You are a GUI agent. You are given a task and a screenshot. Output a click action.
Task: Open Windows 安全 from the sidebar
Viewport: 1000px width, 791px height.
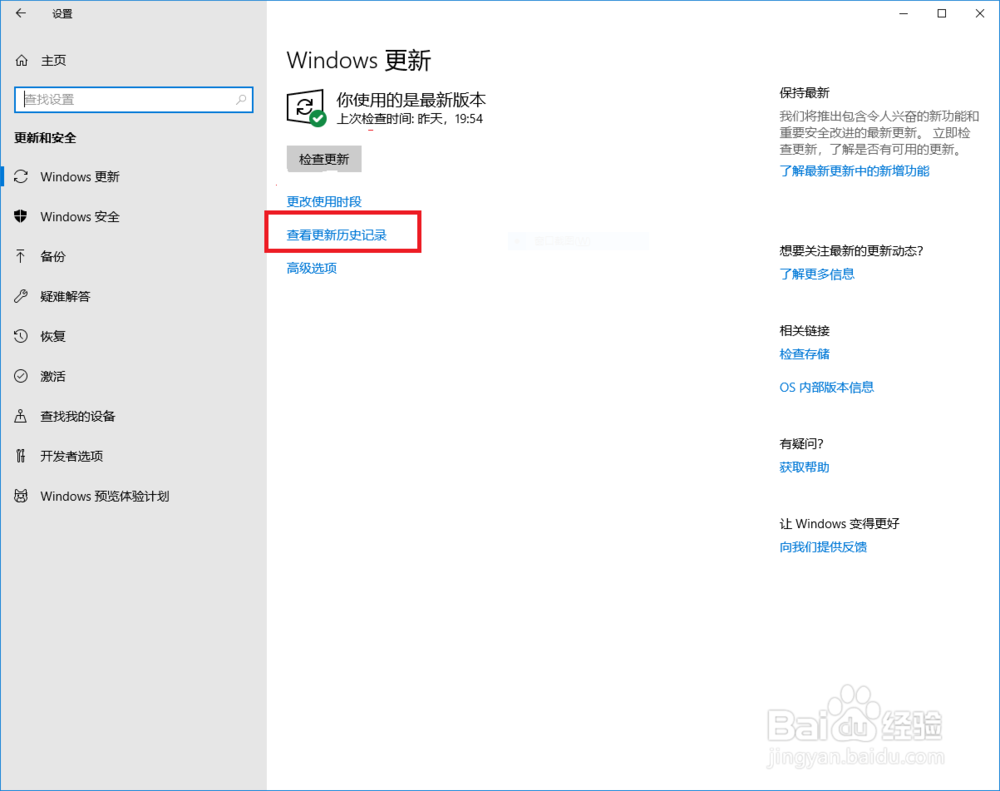pyautogui.click(x=80, y=216)
